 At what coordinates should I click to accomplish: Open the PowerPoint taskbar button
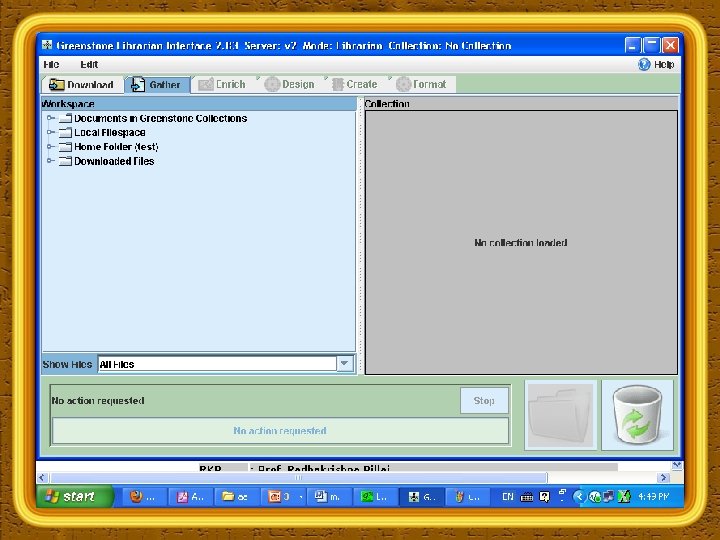tap(283, 497)
